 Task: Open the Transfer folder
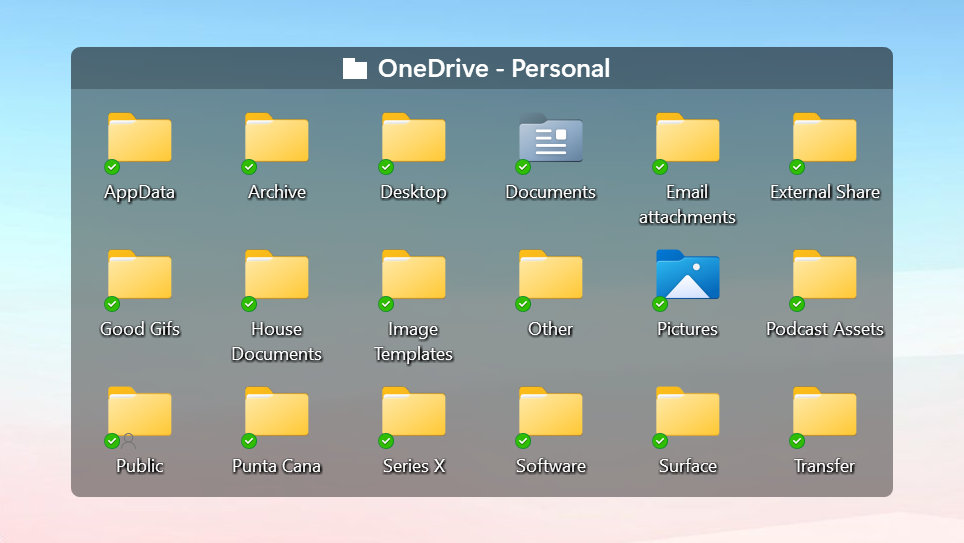point(825,413)
